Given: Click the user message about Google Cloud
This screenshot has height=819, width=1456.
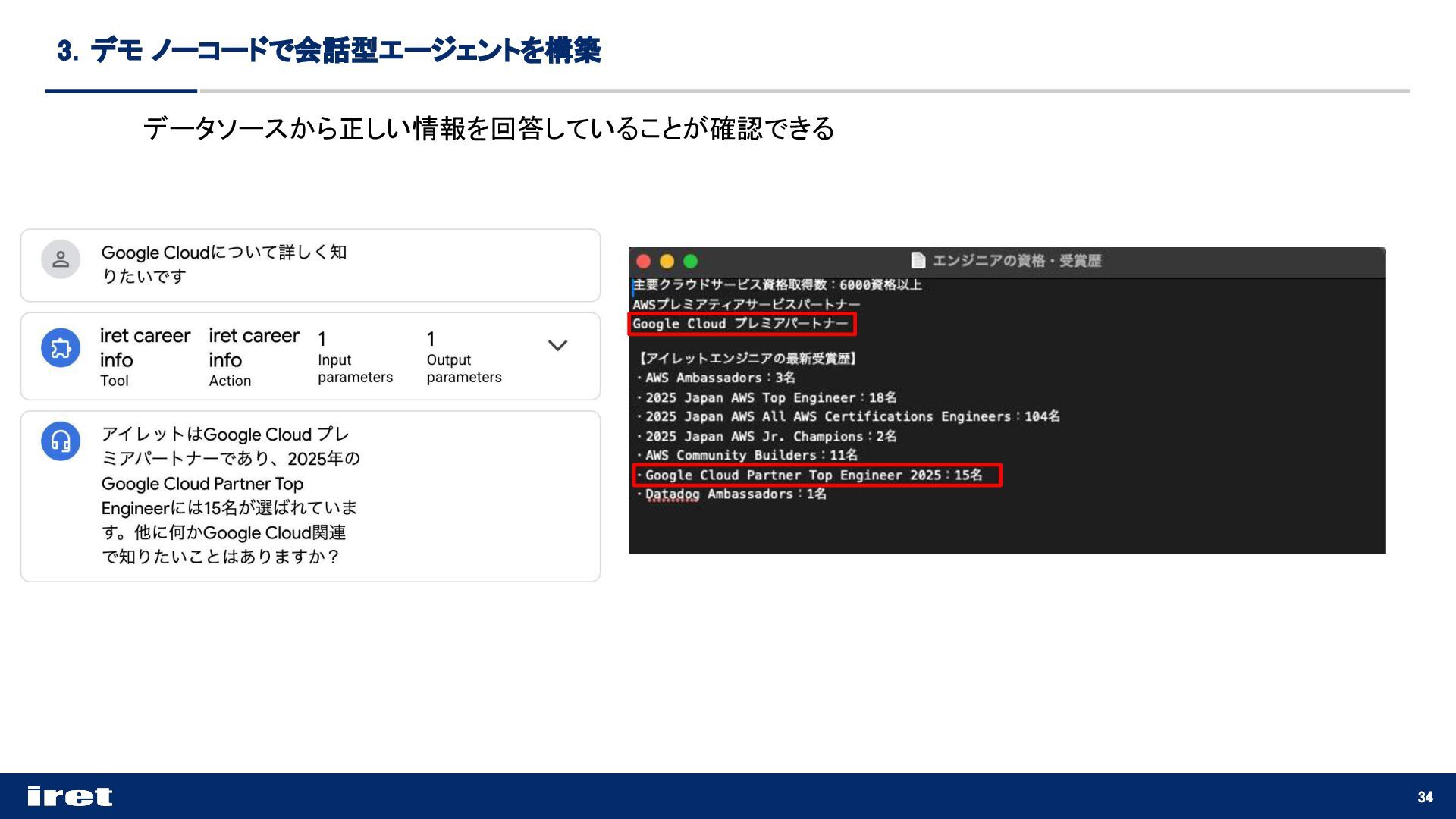Looking at the screenshot, I should click(x=224, y=264).
